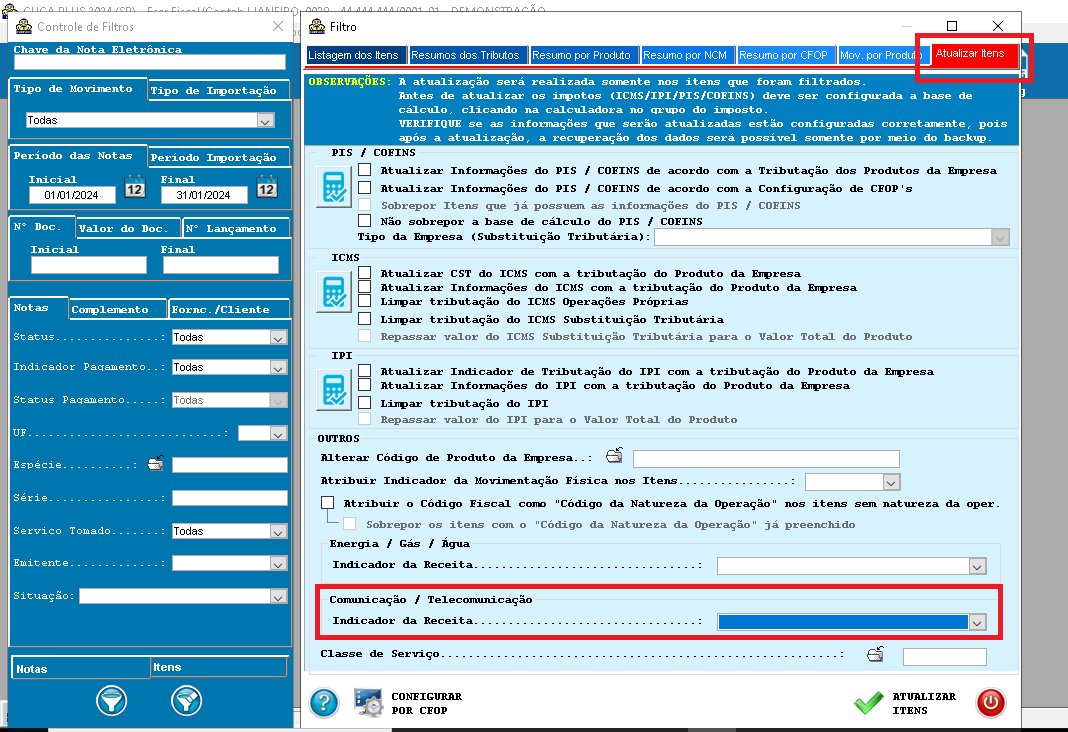The image size is (1068, 732).
Task: Open calendar for Final date
Action: pyautogui.click(x=267, y=187)
